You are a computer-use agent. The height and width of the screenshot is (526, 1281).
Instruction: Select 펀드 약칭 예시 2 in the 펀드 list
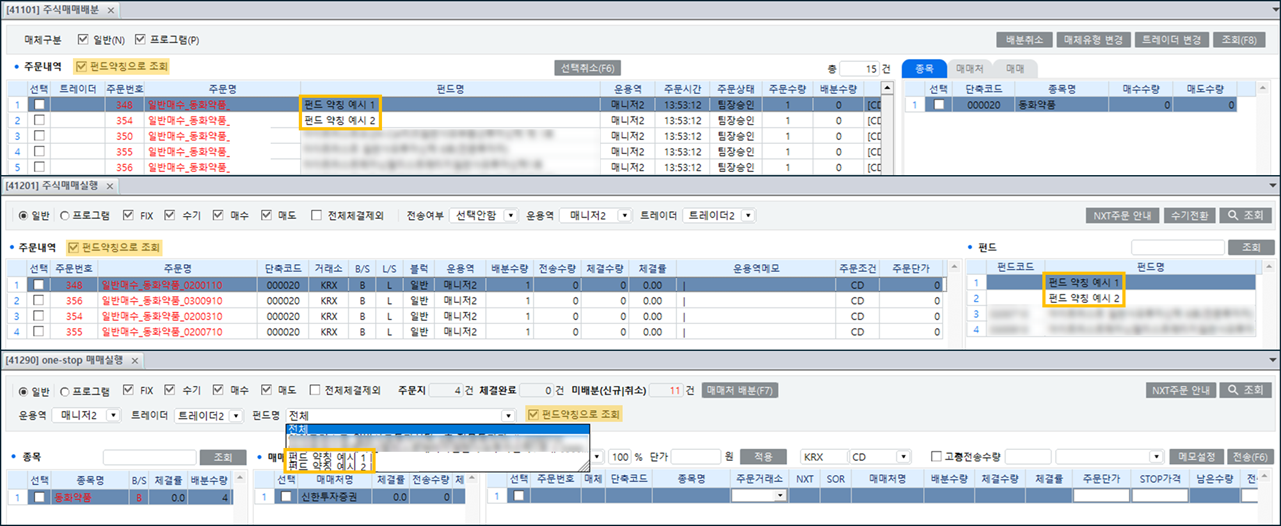(1084, 299)
